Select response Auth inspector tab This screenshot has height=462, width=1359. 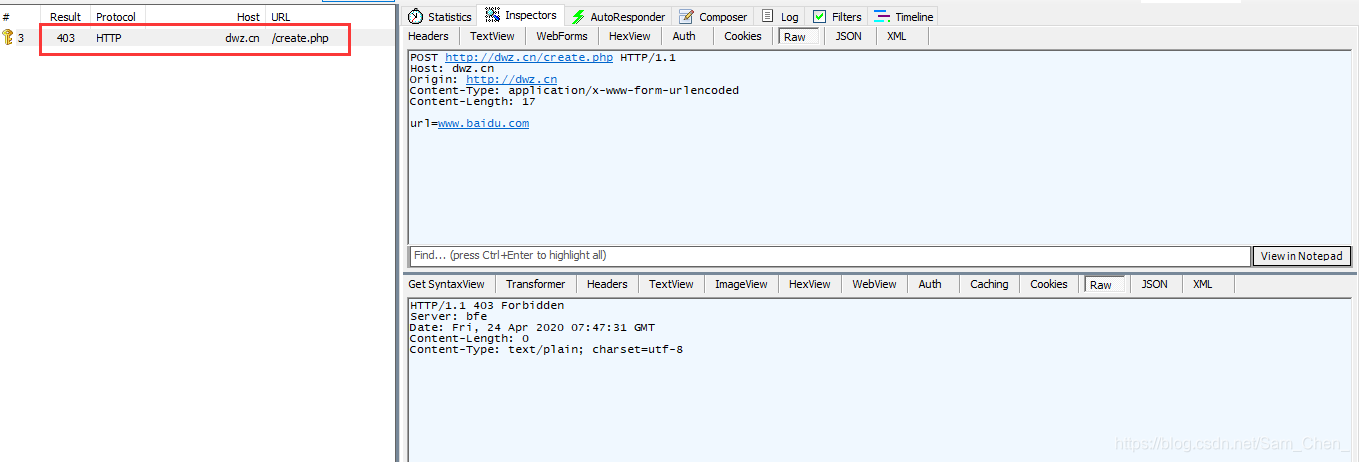930,284
